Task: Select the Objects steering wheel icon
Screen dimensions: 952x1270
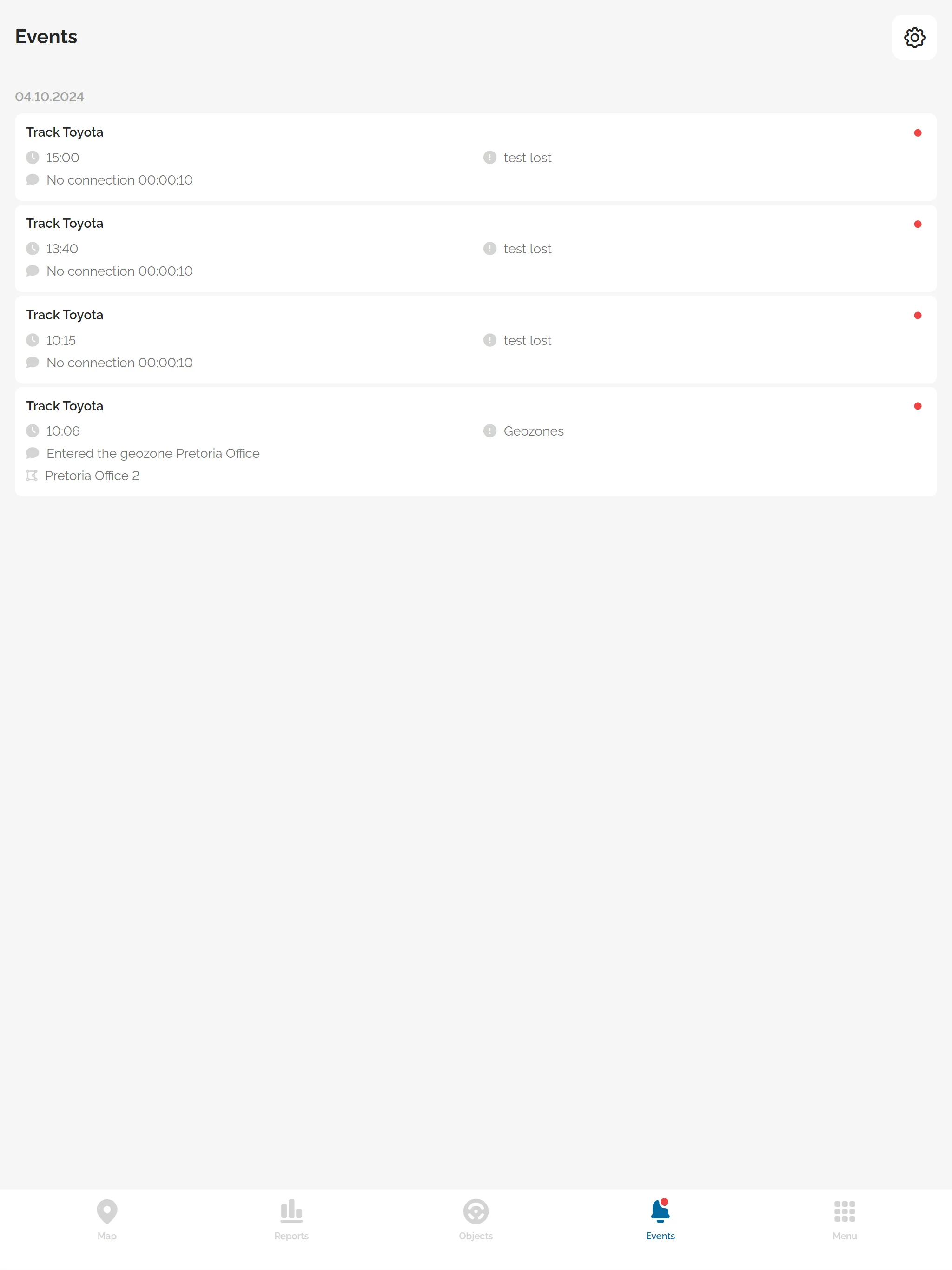Action: 476,1211
